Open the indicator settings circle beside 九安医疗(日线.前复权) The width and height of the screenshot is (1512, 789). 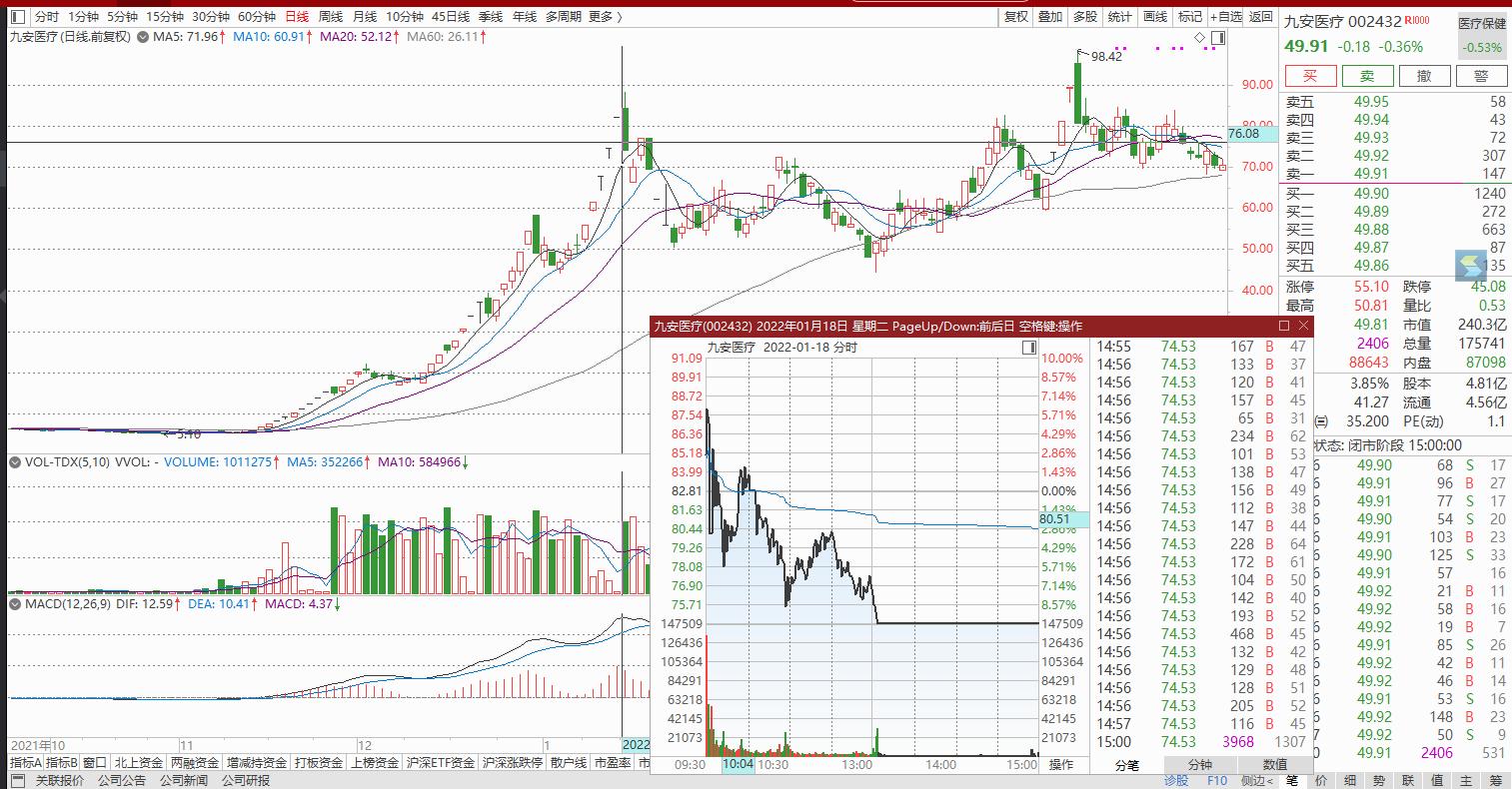coord(144,37)
